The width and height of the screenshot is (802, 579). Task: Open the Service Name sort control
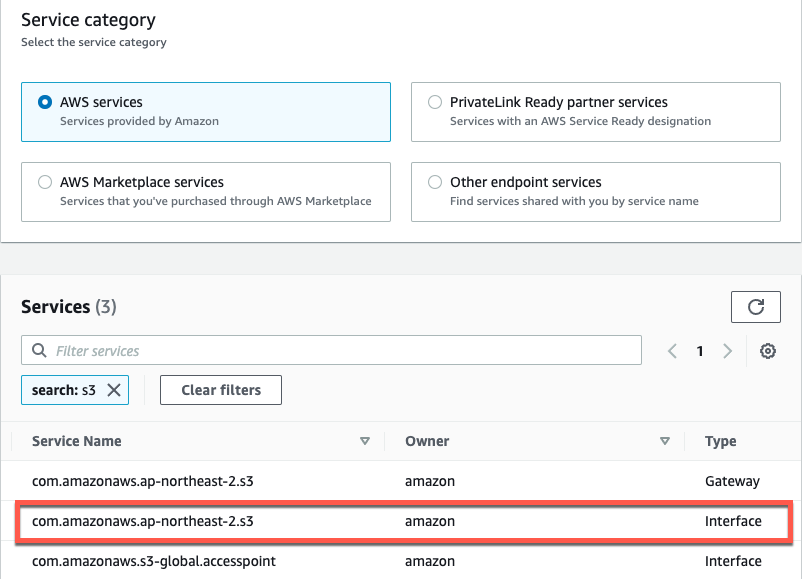point(365,440)
